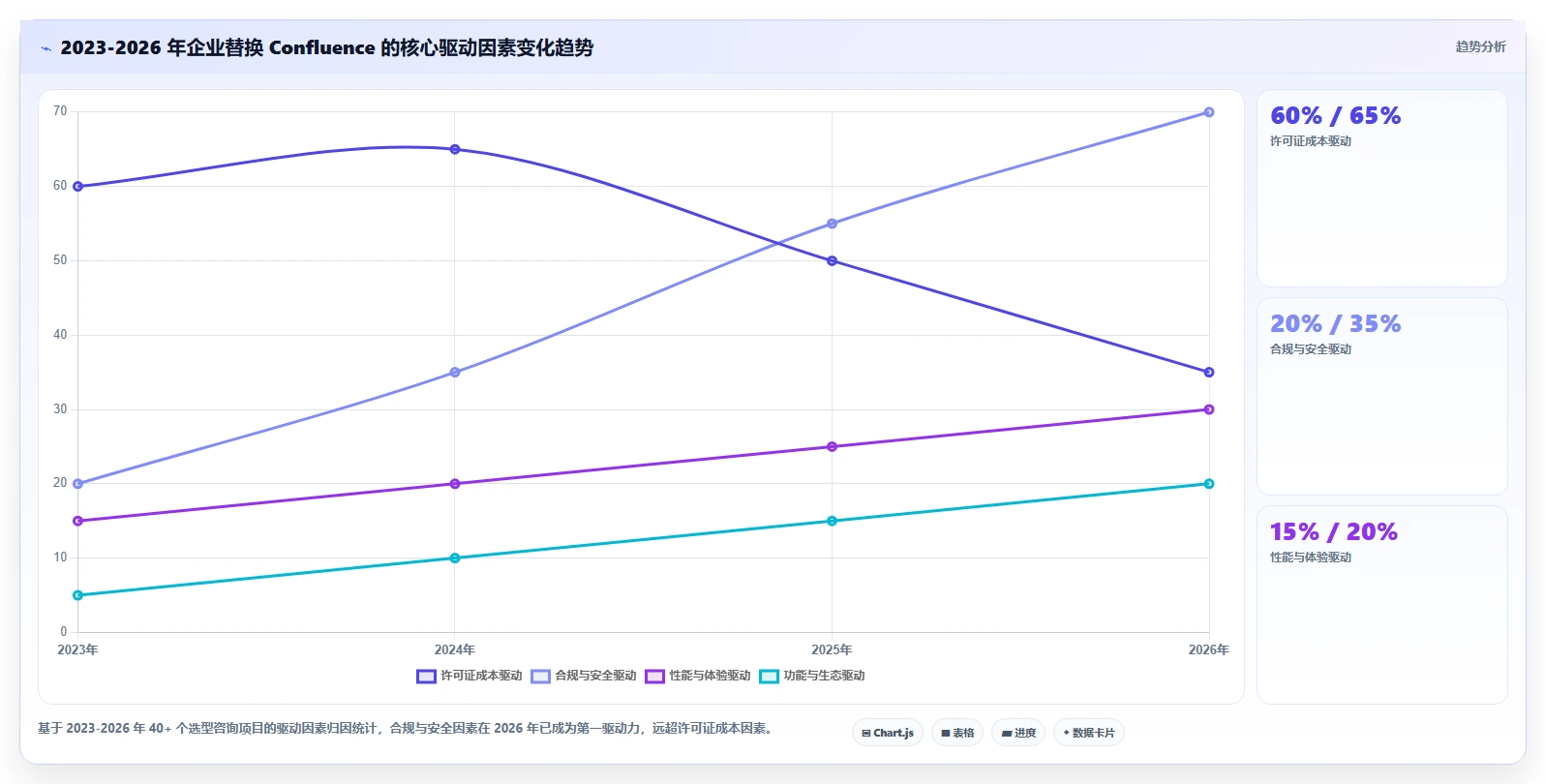The height and width of the screenshot is (784, 1546).
Task: Click the 趋势分析 label in header
Action: [x=1480, y=46]
